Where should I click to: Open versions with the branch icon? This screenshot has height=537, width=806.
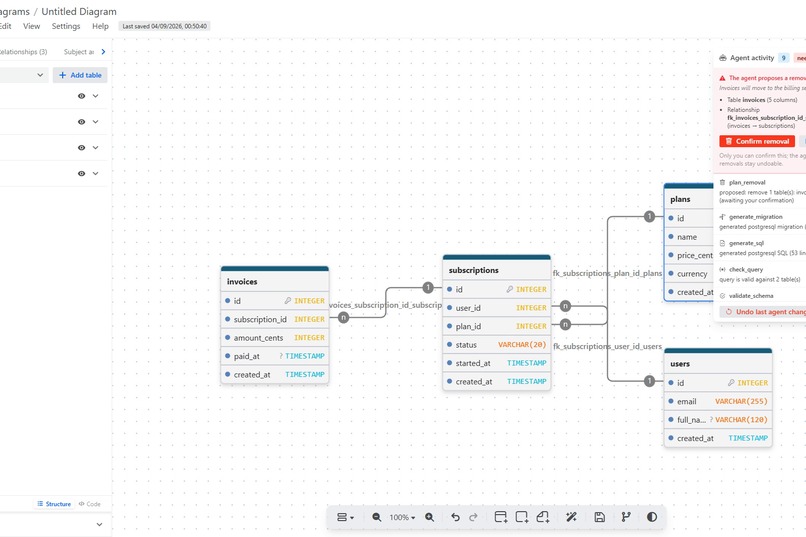click(626, 517)
